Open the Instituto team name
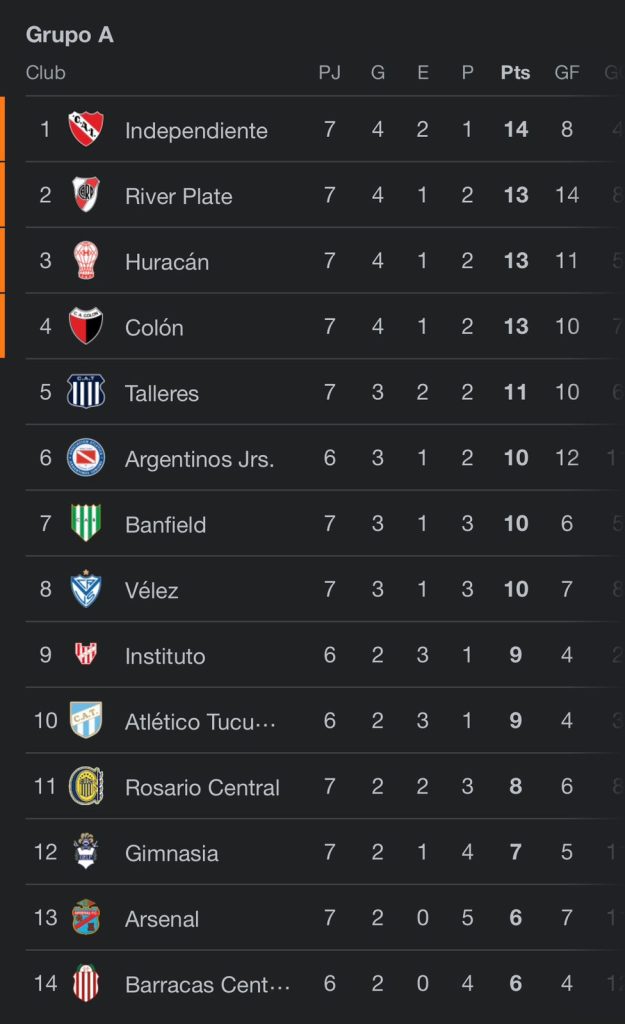Viewport: 625px width, 1024px height. [x=165, y=656]
